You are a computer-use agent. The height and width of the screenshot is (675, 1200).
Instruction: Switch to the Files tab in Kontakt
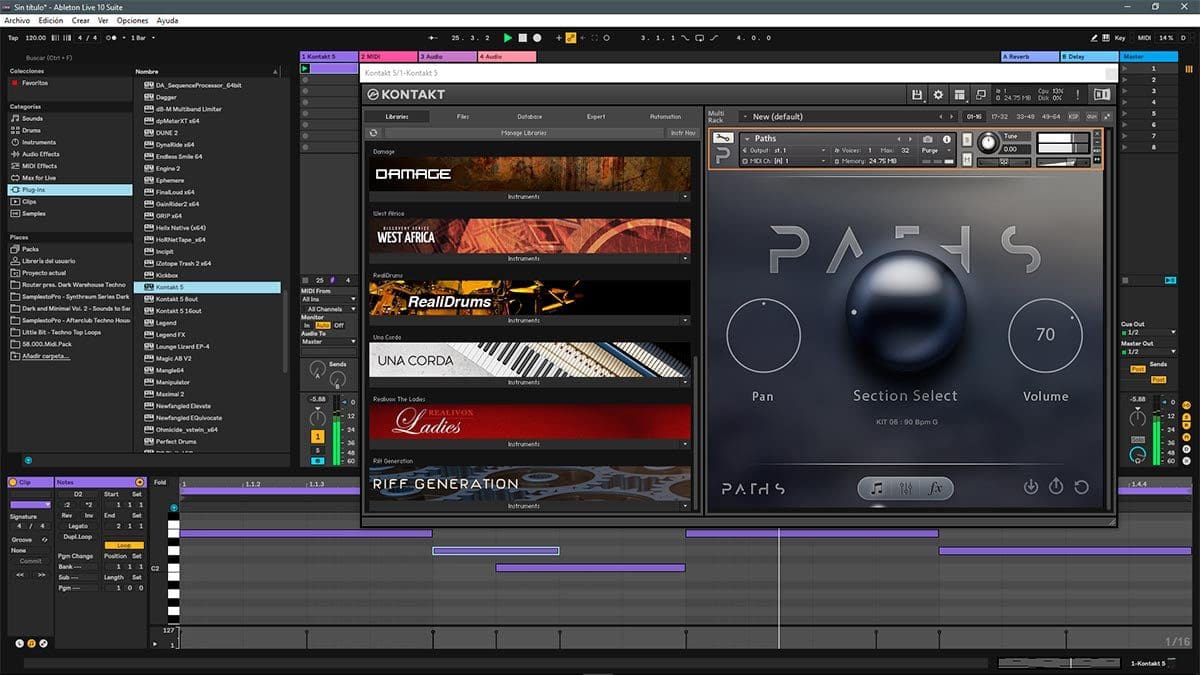tap(463, 117)
